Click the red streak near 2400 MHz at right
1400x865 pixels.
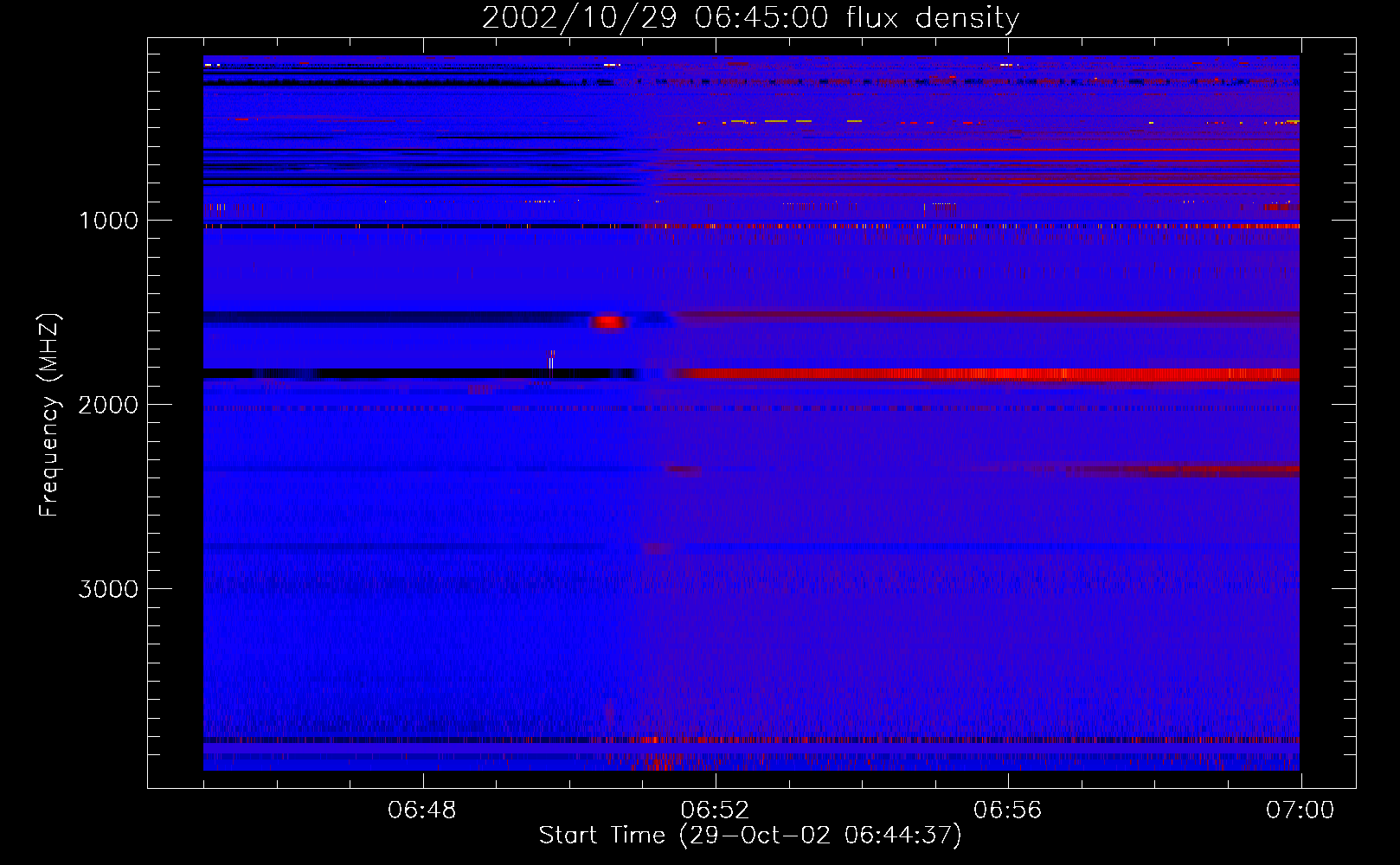pyautogui.click(x=1181, y=471)
